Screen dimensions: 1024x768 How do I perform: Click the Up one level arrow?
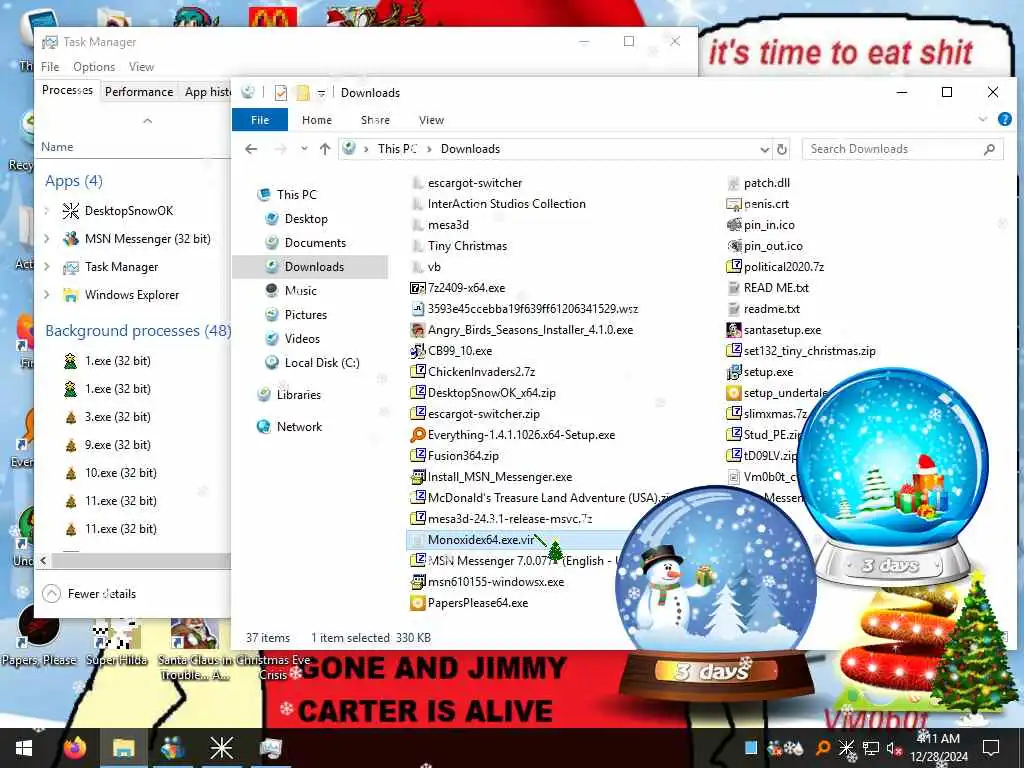325,149
